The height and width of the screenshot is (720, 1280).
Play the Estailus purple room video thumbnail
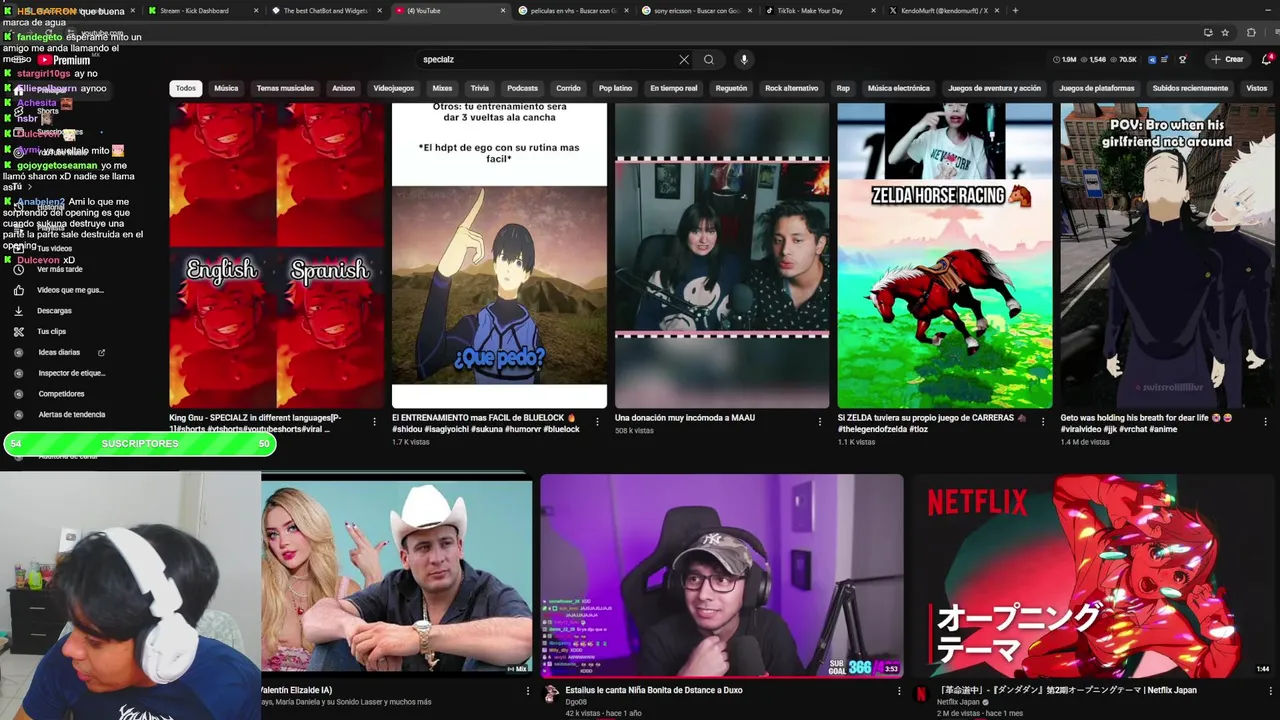(722, 576)
